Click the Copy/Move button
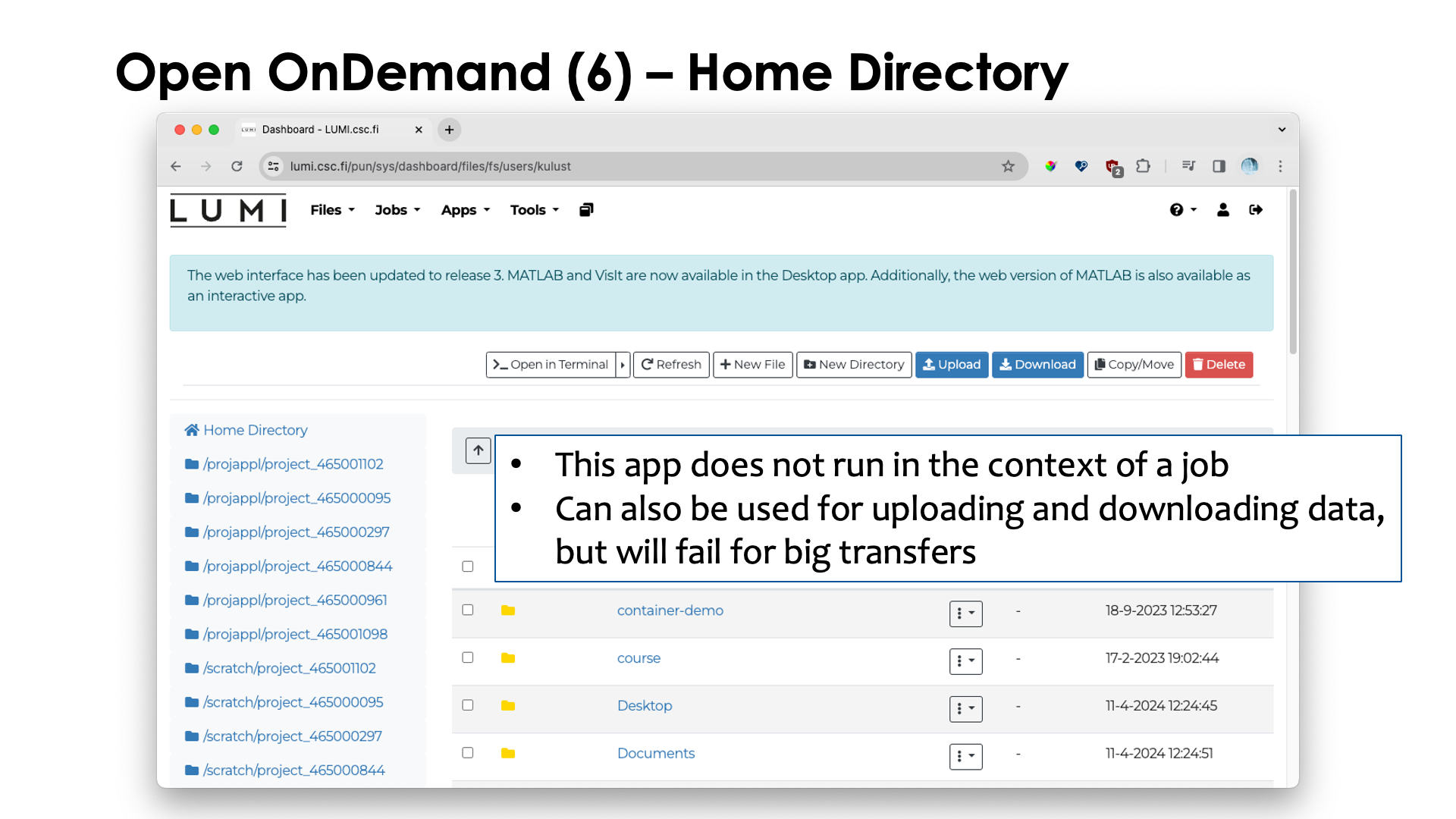 tap(1134, 365)
